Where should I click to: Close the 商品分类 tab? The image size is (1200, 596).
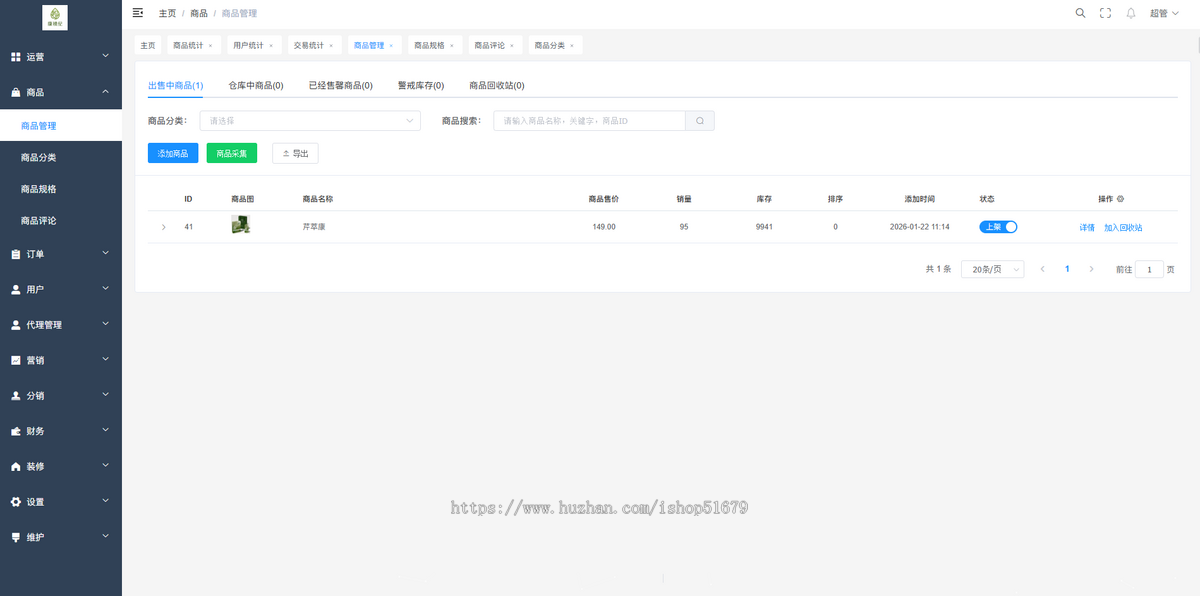tap(572, 45)
